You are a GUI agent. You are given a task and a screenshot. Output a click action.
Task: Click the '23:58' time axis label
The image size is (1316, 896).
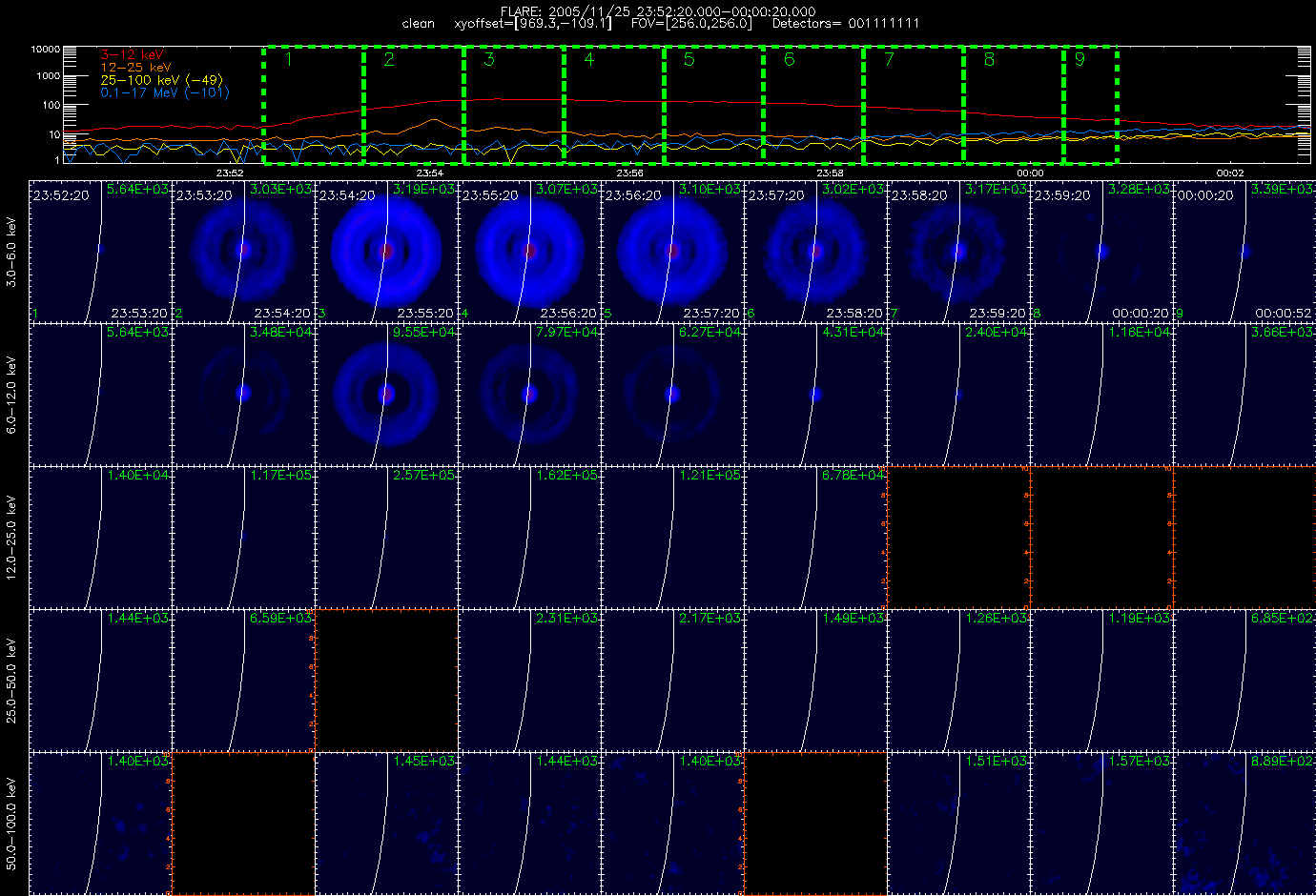831,173
